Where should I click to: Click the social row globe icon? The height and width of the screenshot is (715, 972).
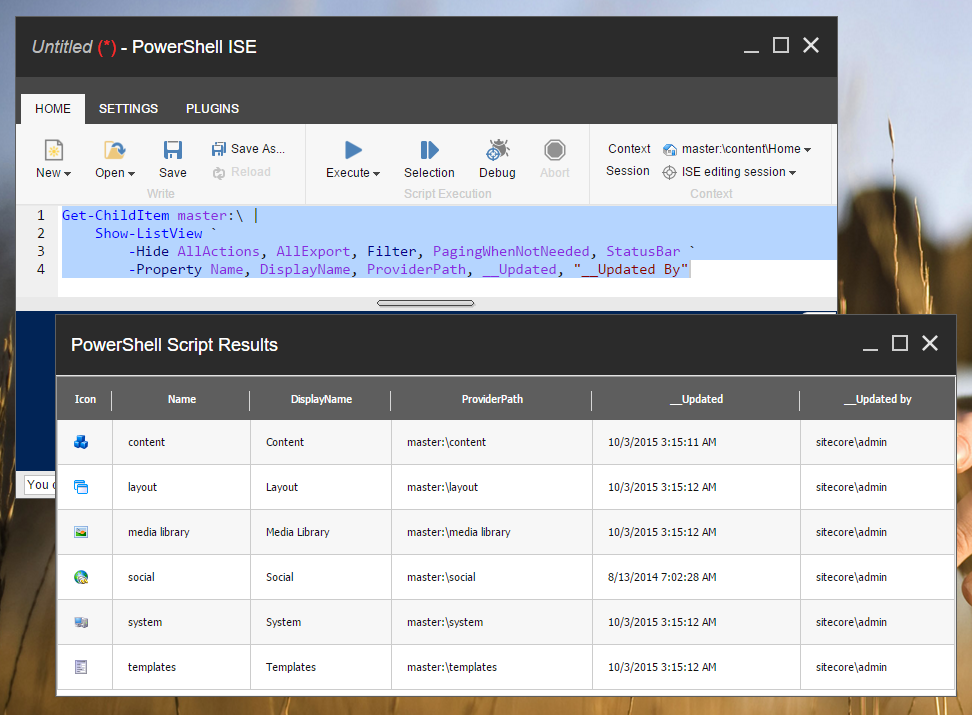(x=82, y=577)
